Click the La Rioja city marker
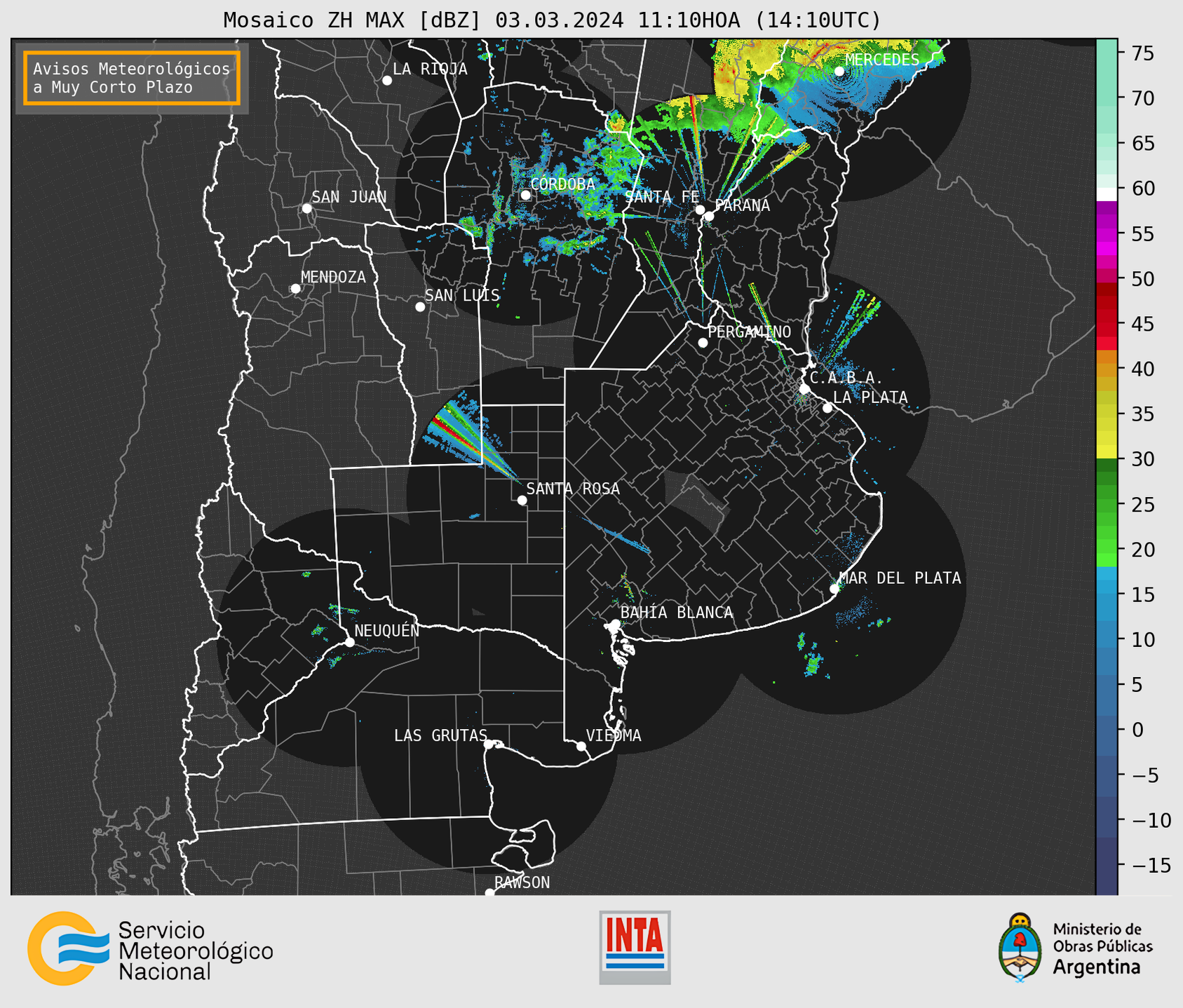The height and width of the screenshot is (1008, 1183). (387, 81)
